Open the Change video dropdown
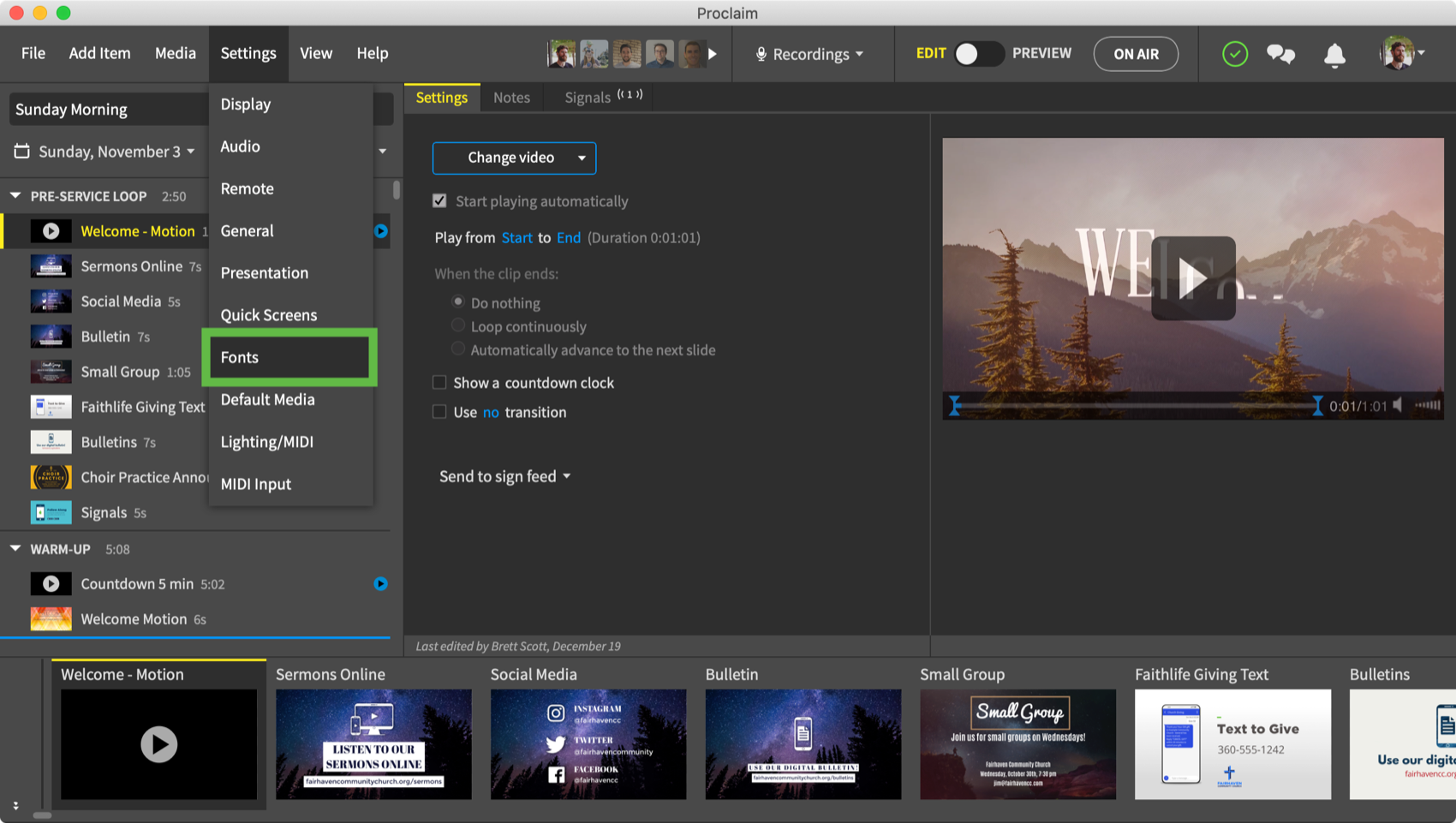The image size is (1456, 823). click(514, 158)
